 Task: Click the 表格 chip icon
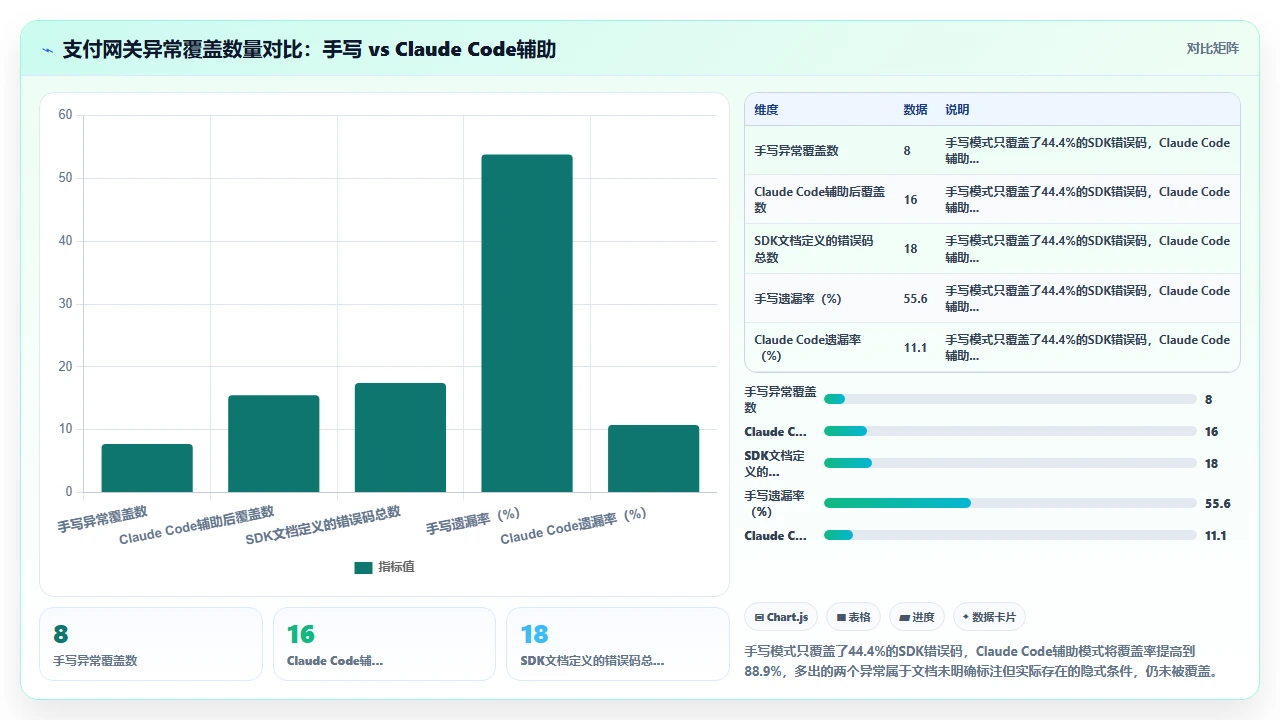(x=842, y=617)
